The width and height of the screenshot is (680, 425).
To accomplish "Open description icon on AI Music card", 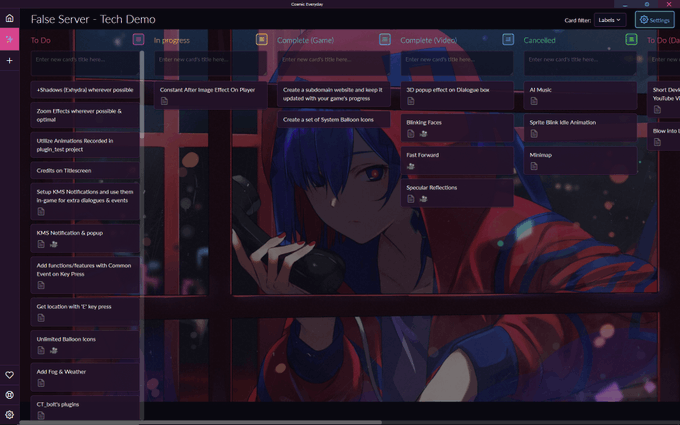I will [x=534, y=101].
